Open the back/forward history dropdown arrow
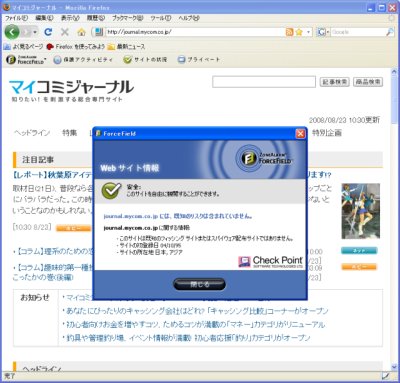 (35, 32)
